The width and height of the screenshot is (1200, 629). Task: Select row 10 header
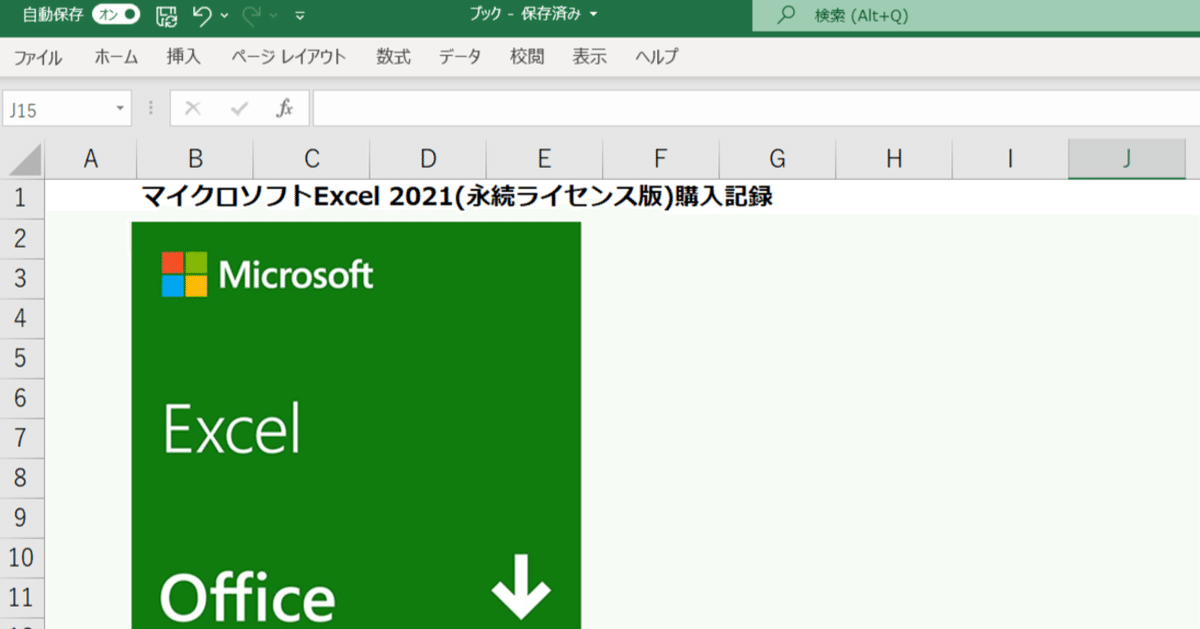tap(22, 557)
